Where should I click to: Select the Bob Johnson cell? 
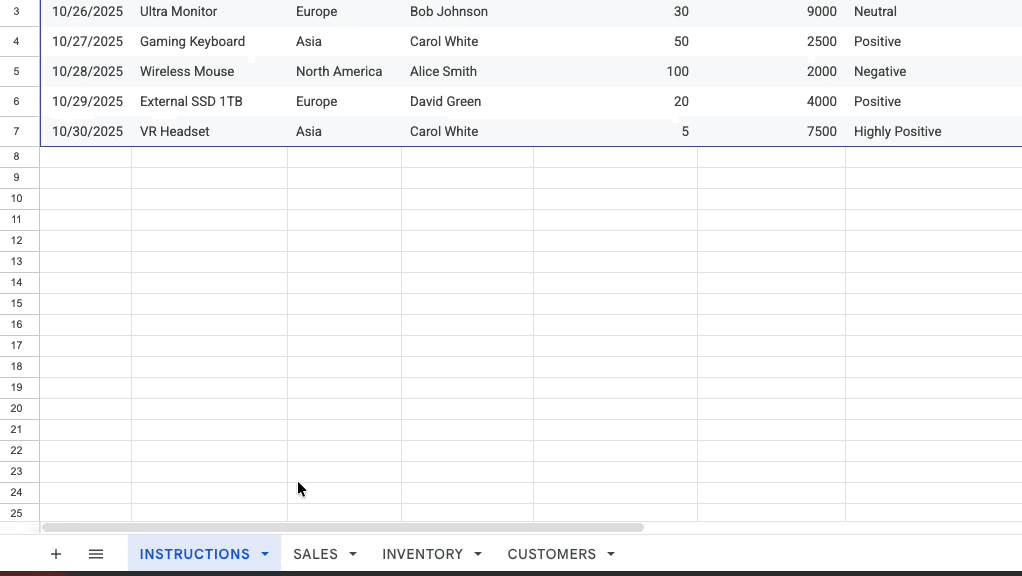point(467,12)
